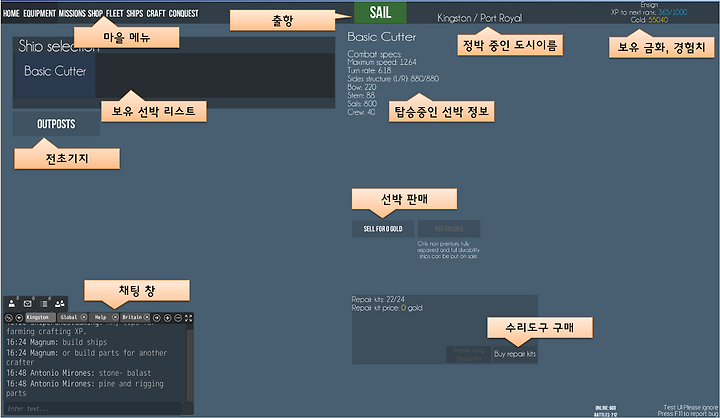Click the XP to next rank 365/1000 text
This screenshot has height=418, width=720.
click(649, 12)
